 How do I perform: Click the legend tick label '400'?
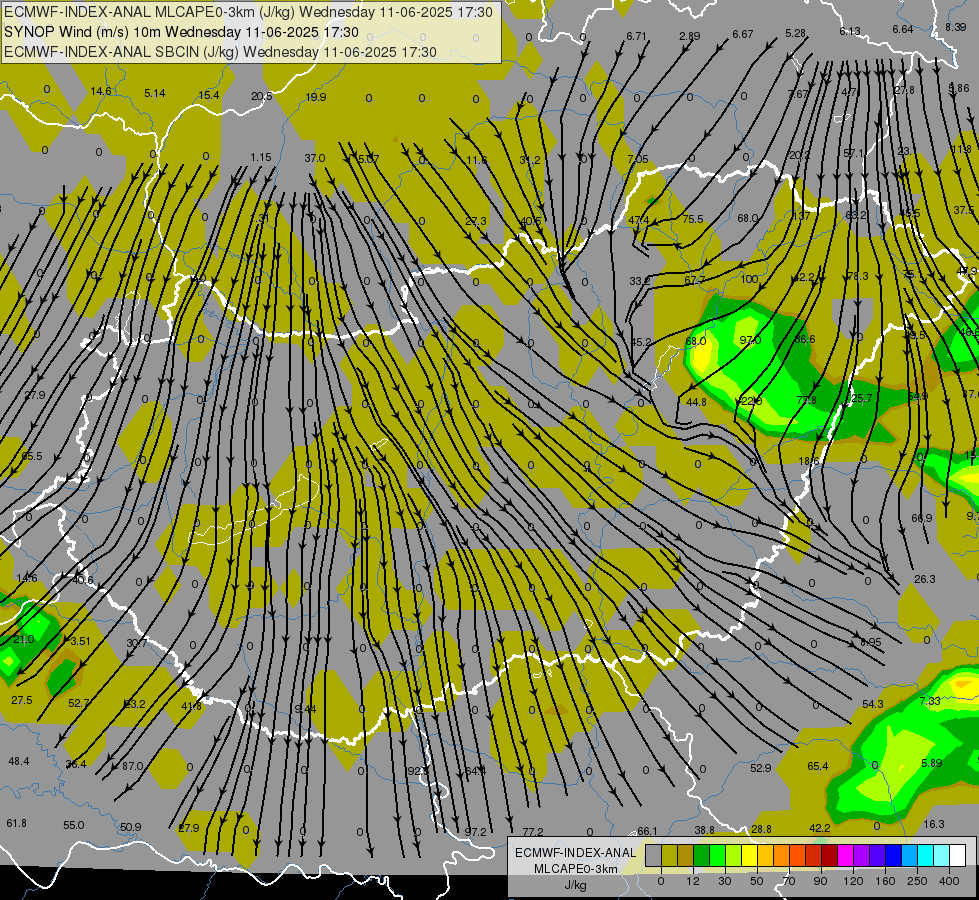(949, 881)
